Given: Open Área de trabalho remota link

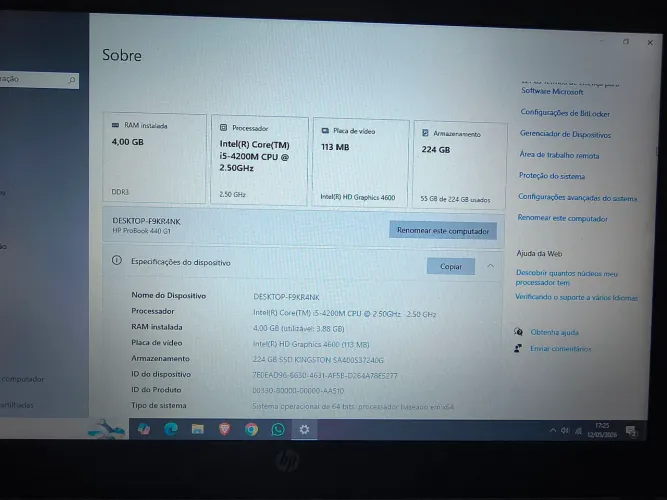Looking at the screenshot, I should coord(559,155).
